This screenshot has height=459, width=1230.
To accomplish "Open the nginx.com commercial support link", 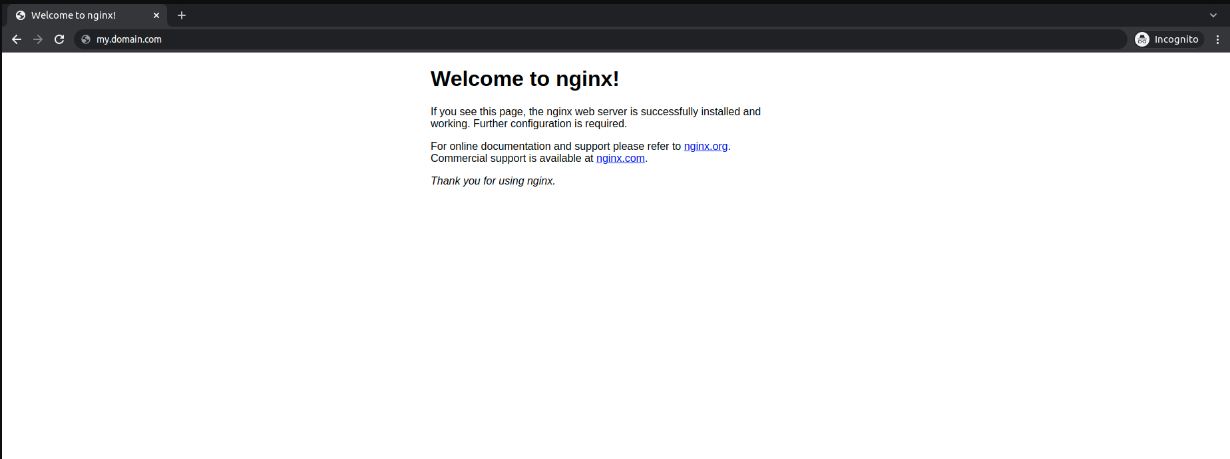I will tap(620, 158).
